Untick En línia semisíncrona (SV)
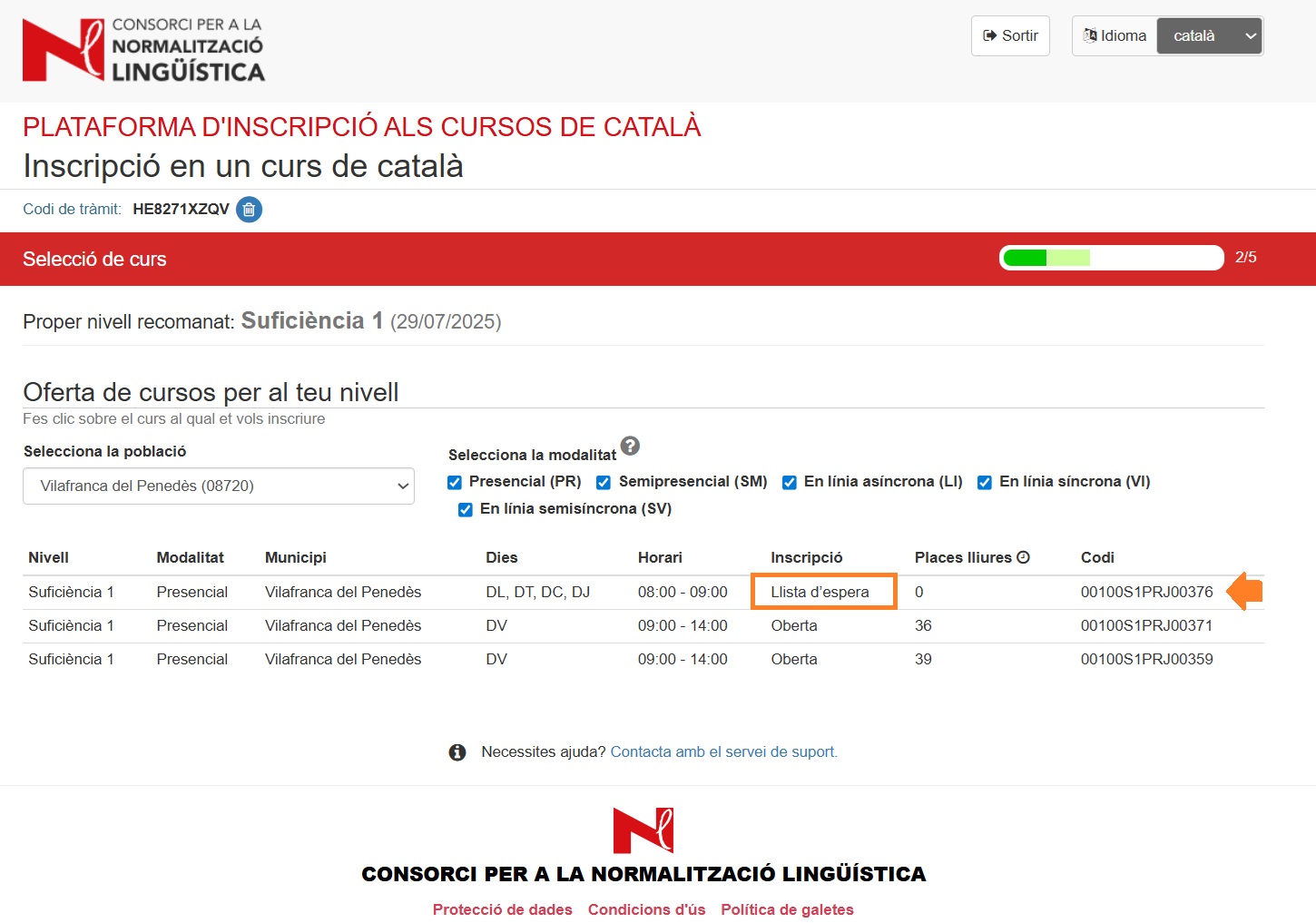1316x923 pixels. pyautogui.click(x=466, y=509)
